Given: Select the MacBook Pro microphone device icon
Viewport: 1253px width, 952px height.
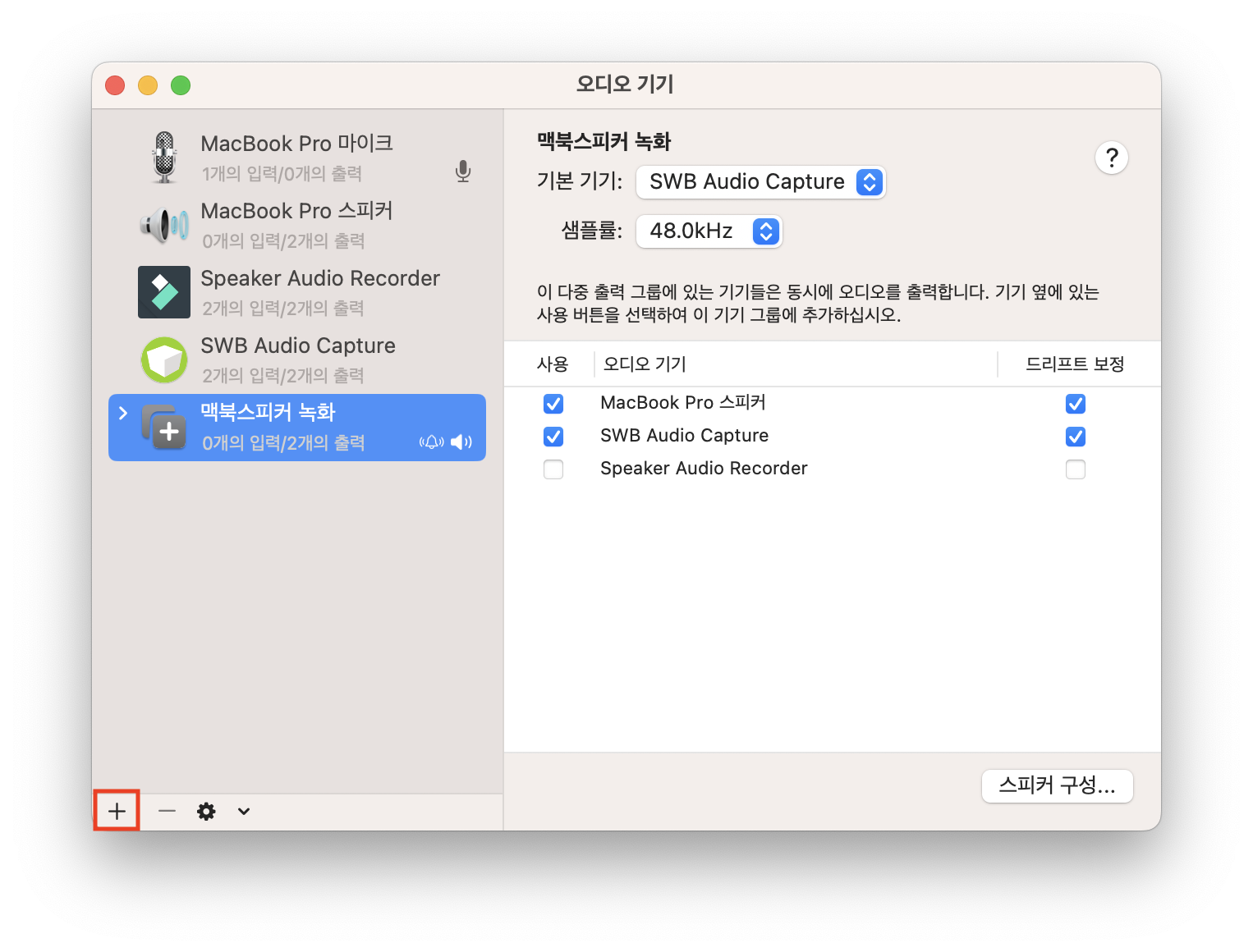Looking at the screenshot, I should pos(164,158).
